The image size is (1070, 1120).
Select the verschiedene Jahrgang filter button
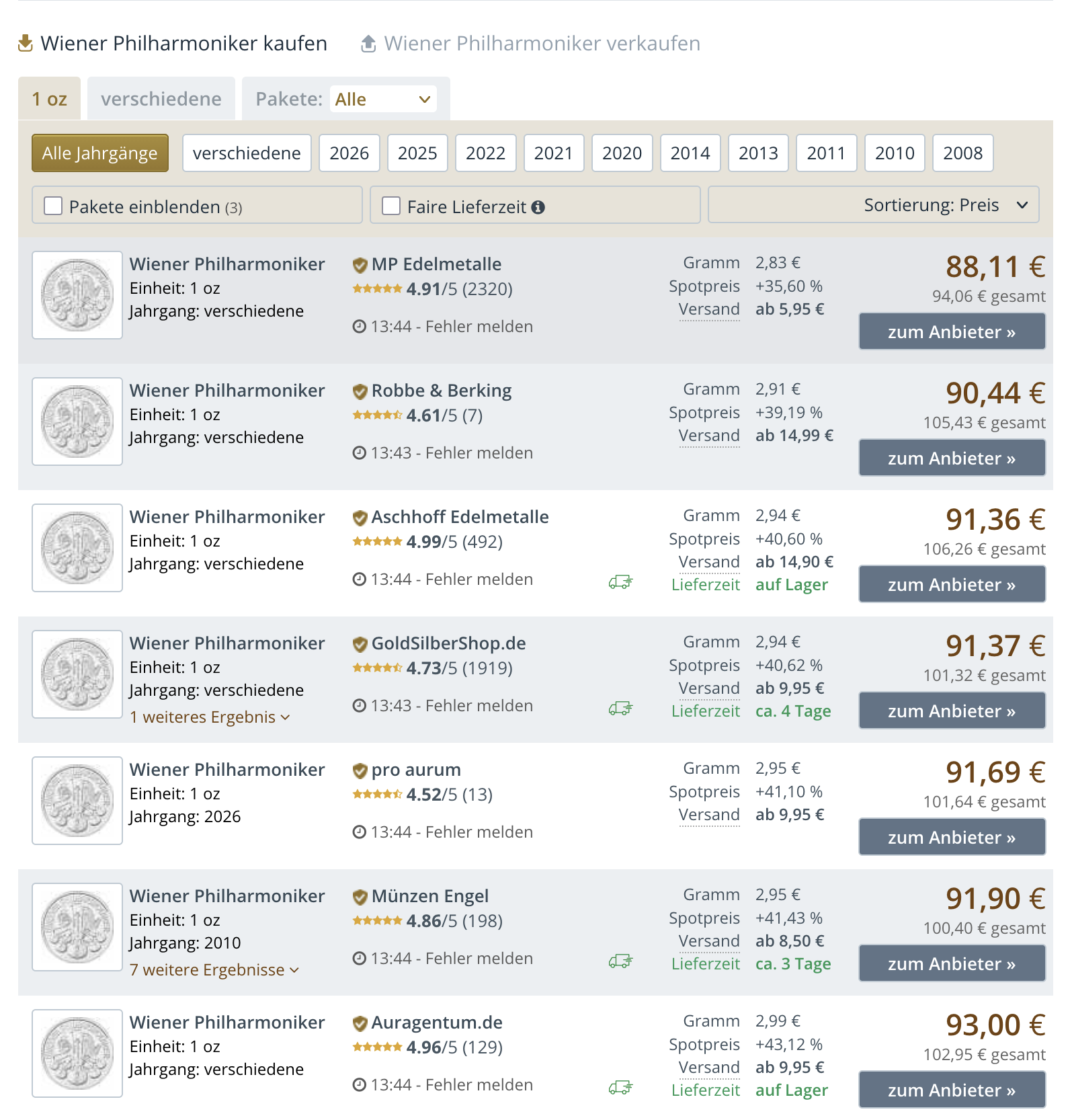(247, 153)
